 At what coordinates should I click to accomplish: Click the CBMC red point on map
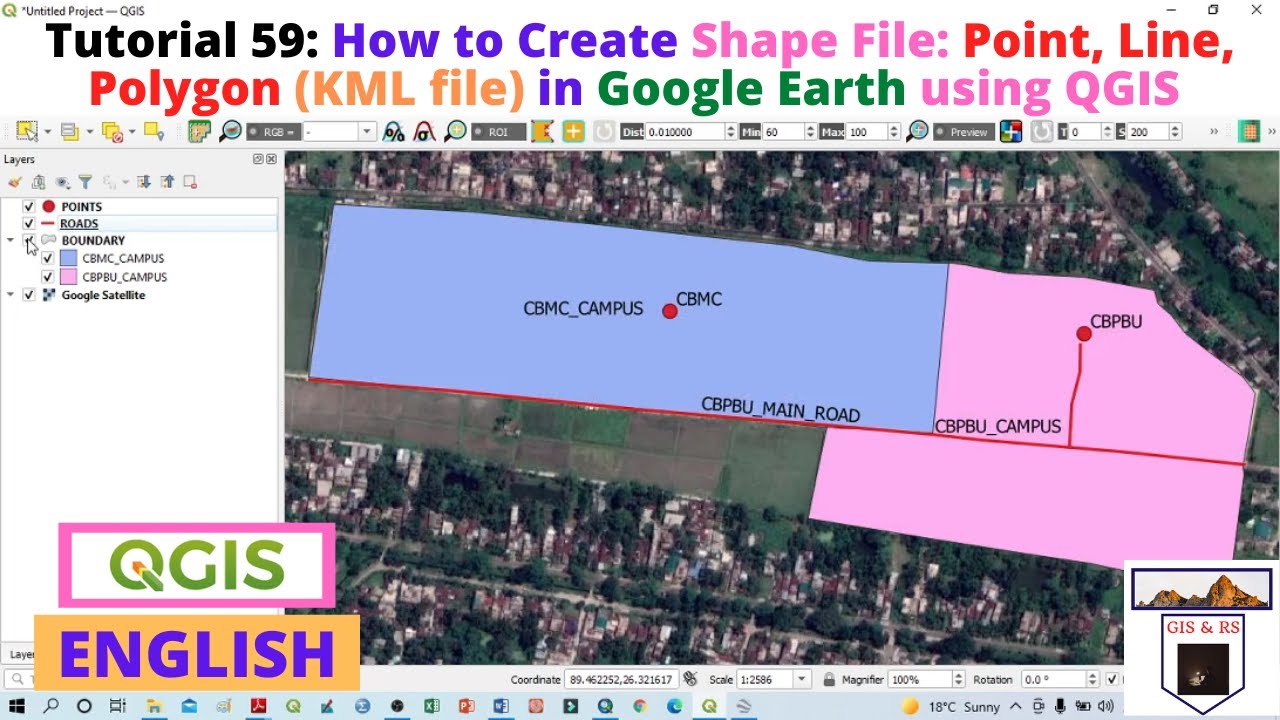point(670,311)
